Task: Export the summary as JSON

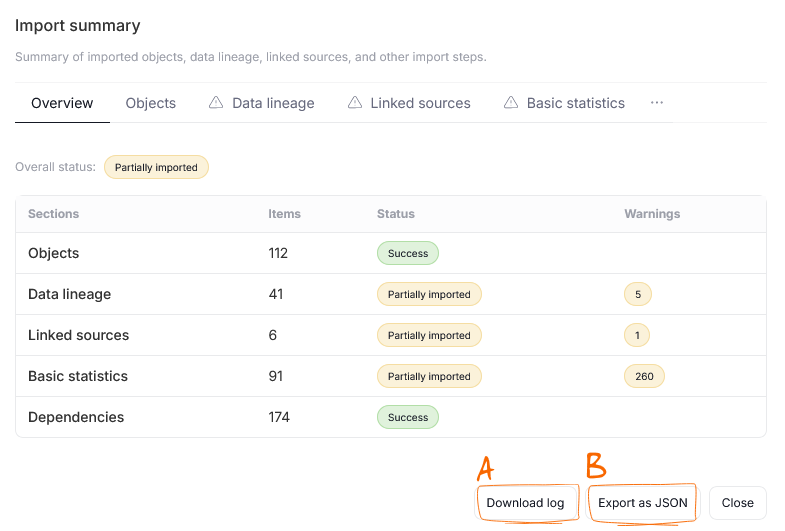Action: (x=643, y=502)
